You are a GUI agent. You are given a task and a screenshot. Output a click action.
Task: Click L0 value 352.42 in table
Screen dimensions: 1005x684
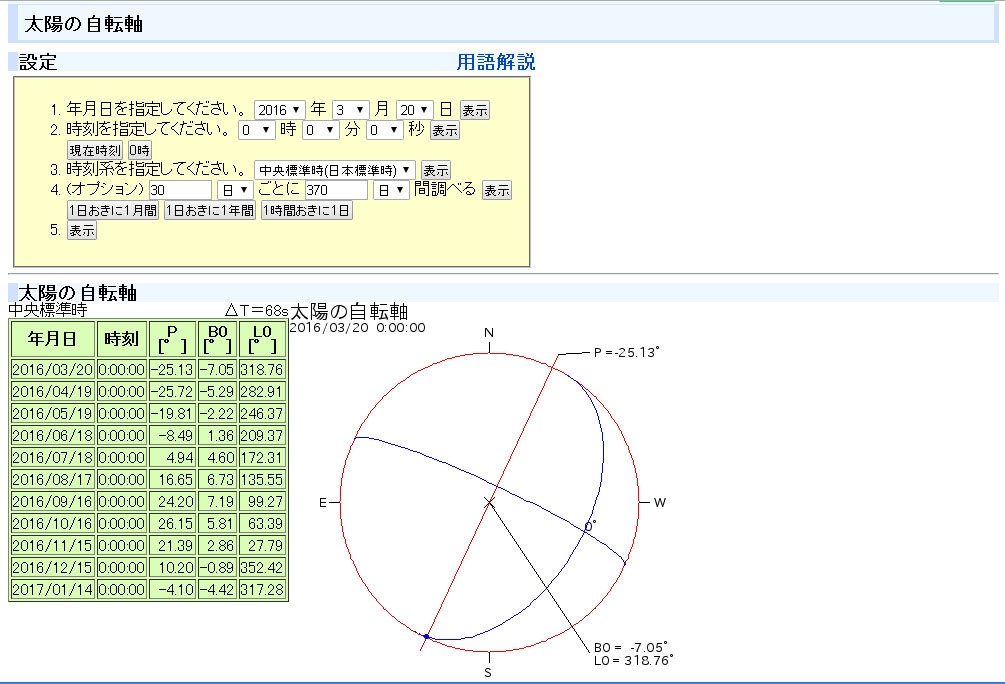point(262,567)
